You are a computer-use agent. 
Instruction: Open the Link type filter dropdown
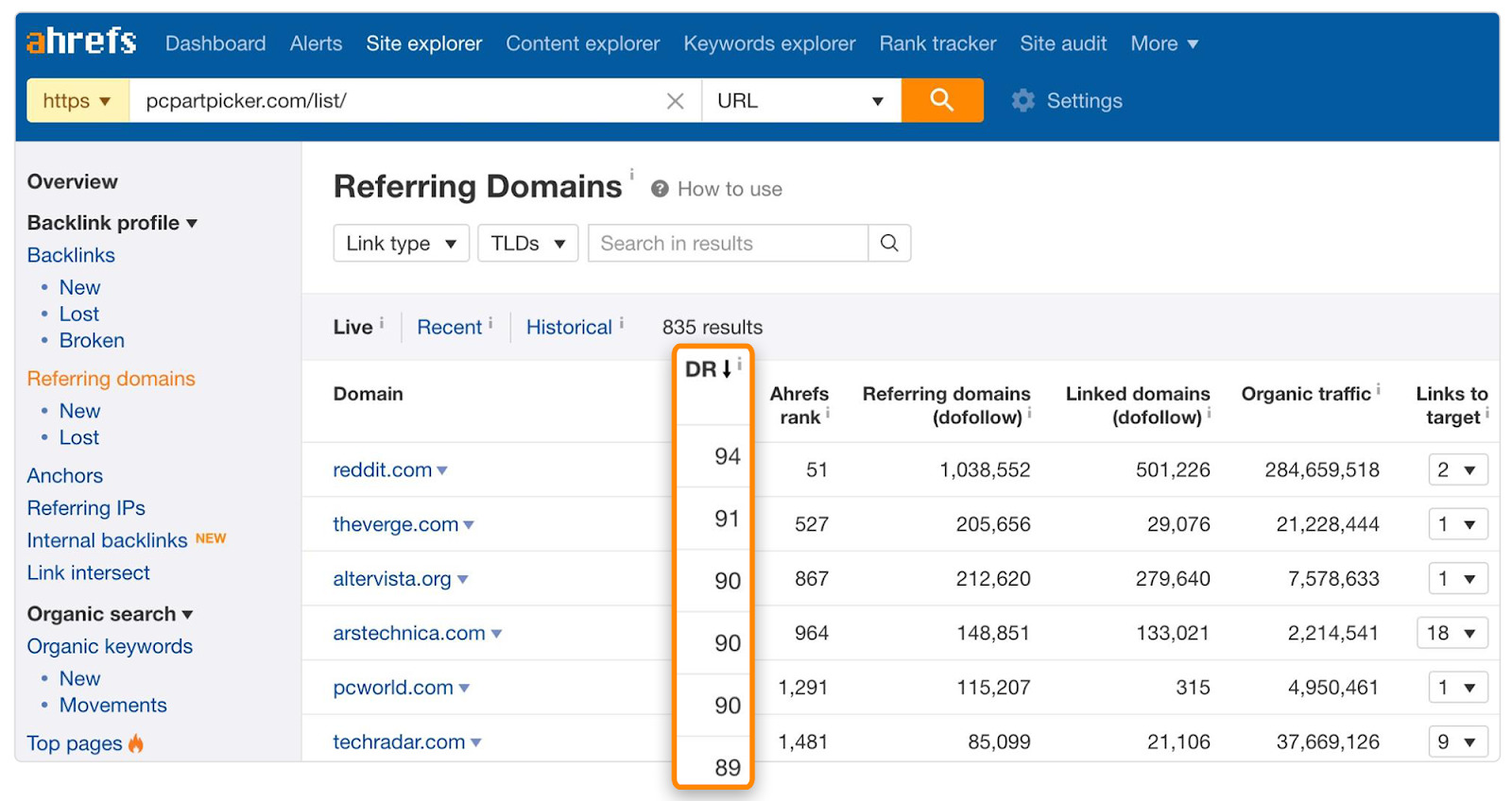[x=401, y=243]
